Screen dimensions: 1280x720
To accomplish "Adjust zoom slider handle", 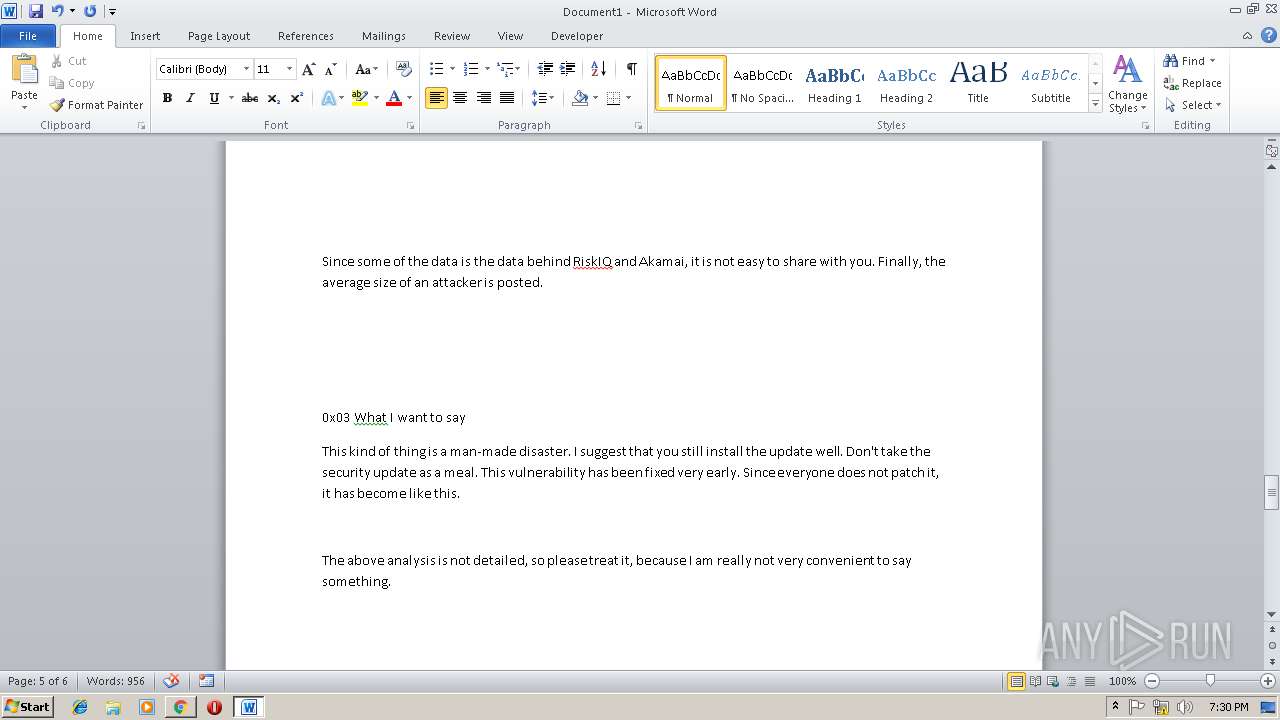I will click(x=1210, y=681).
